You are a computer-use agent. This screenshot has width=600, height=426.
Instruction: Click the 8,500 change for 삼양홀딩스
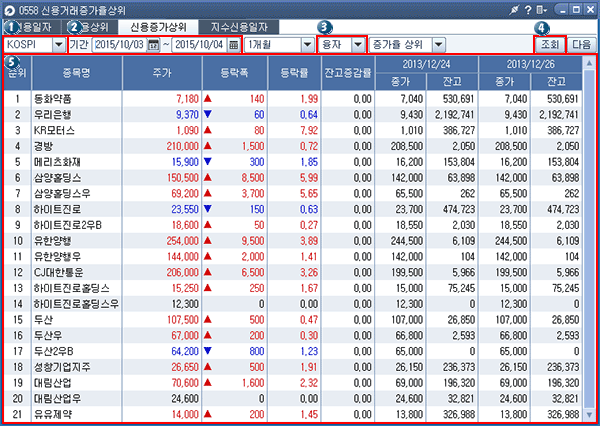click(253, 178)
